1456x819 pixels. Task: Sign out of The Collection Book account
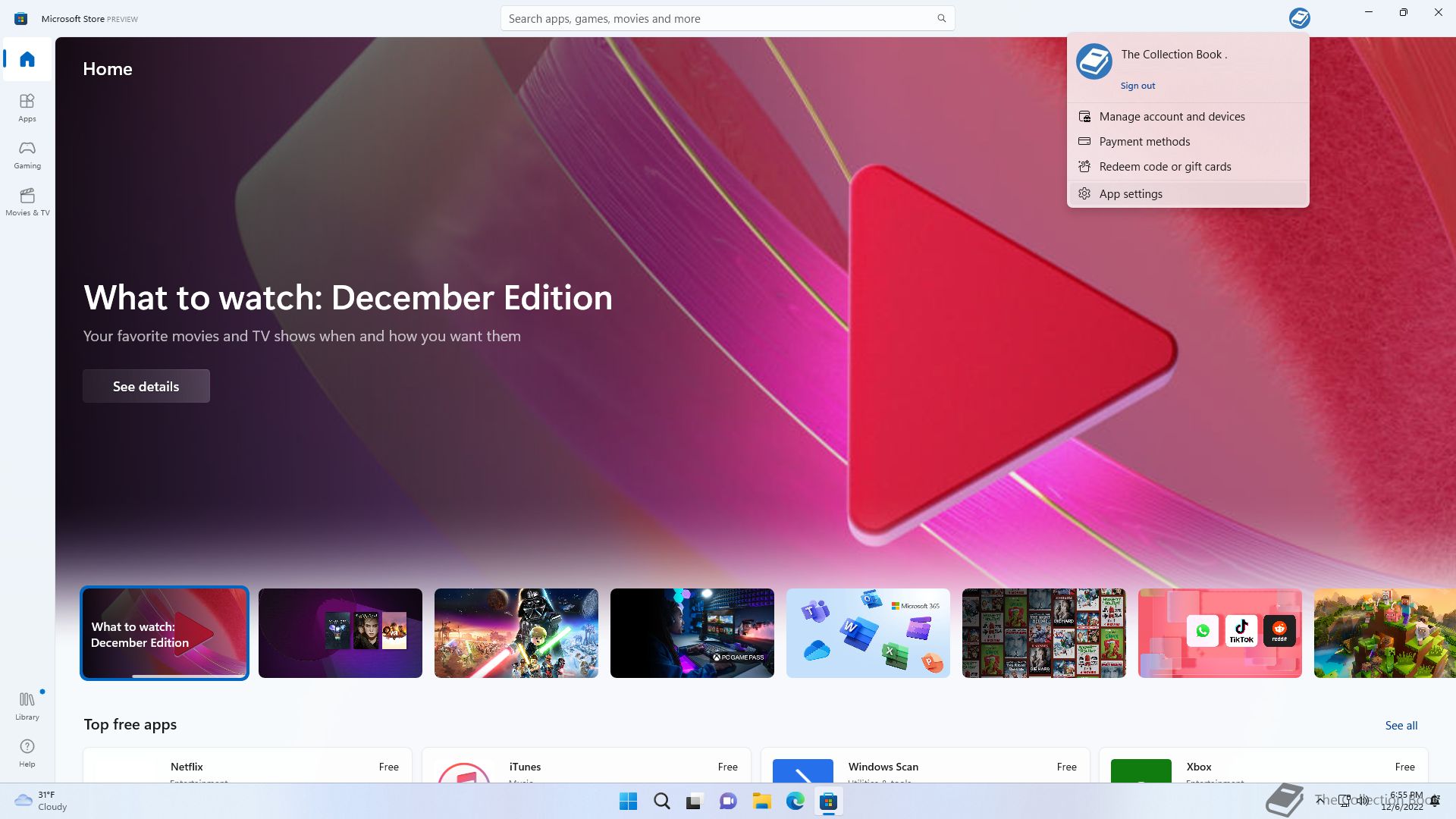point(1137,86)
